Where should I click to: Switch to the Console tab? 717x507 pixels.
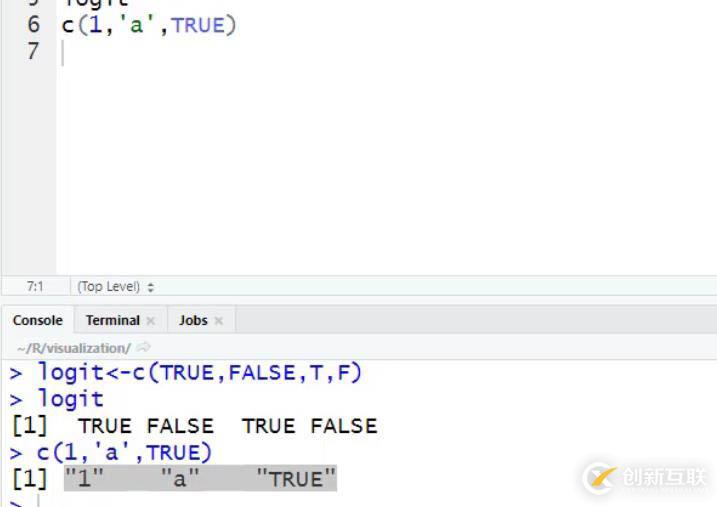pos(37,320)
